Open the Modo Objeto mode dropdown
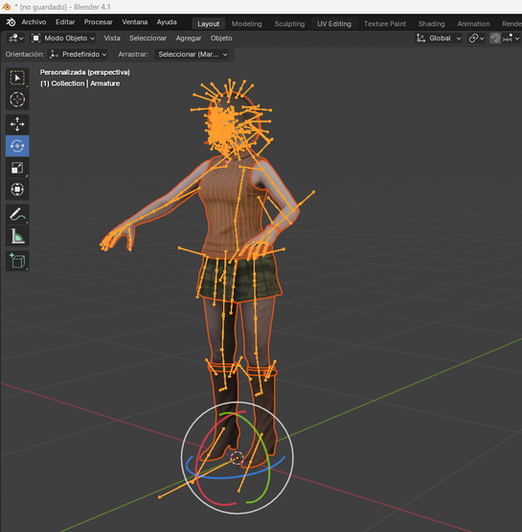The height and width of the screenshot is (532, 522). 63,38
